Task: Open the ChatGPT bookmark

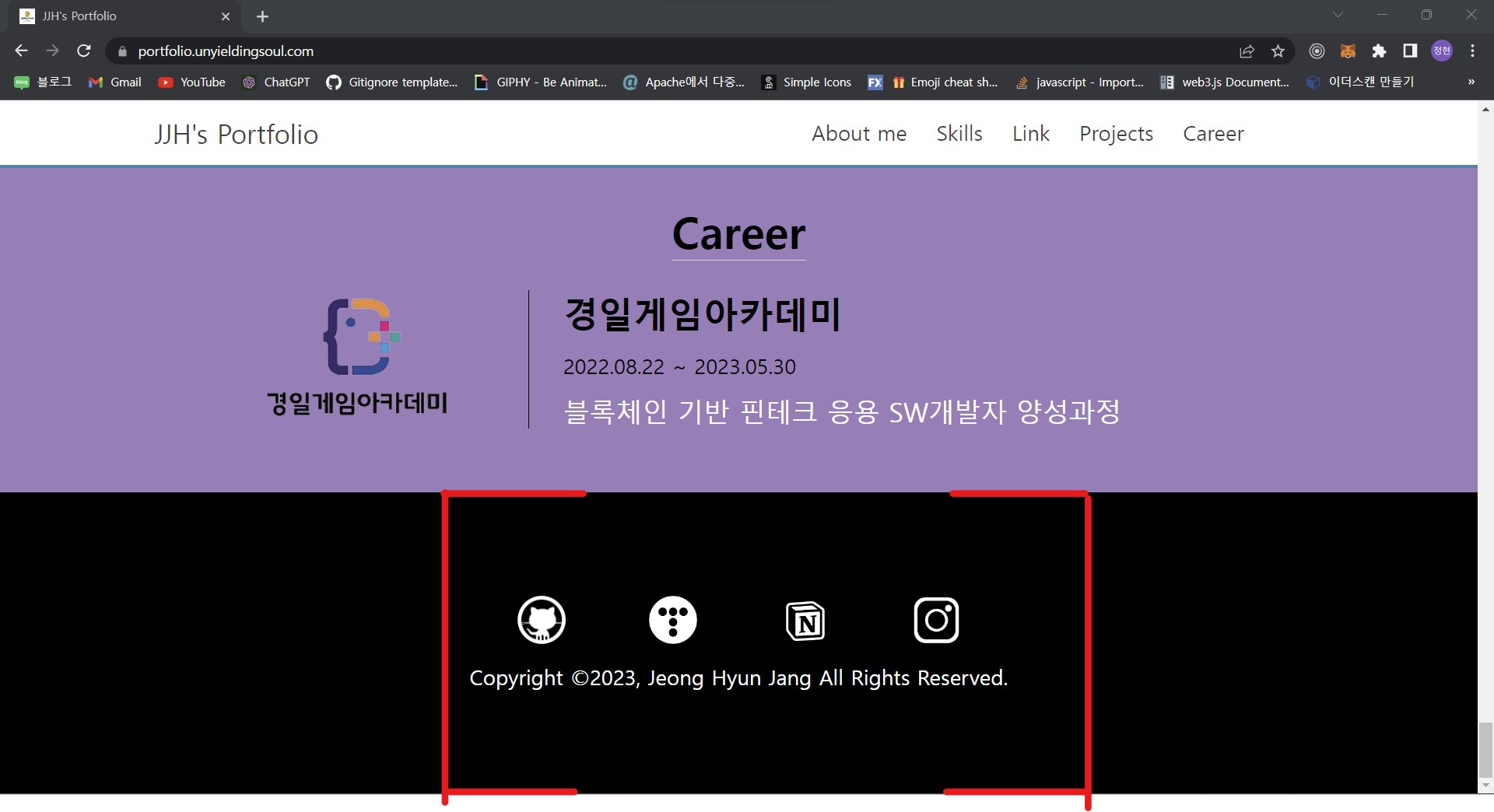Action: tap(275, 82)
